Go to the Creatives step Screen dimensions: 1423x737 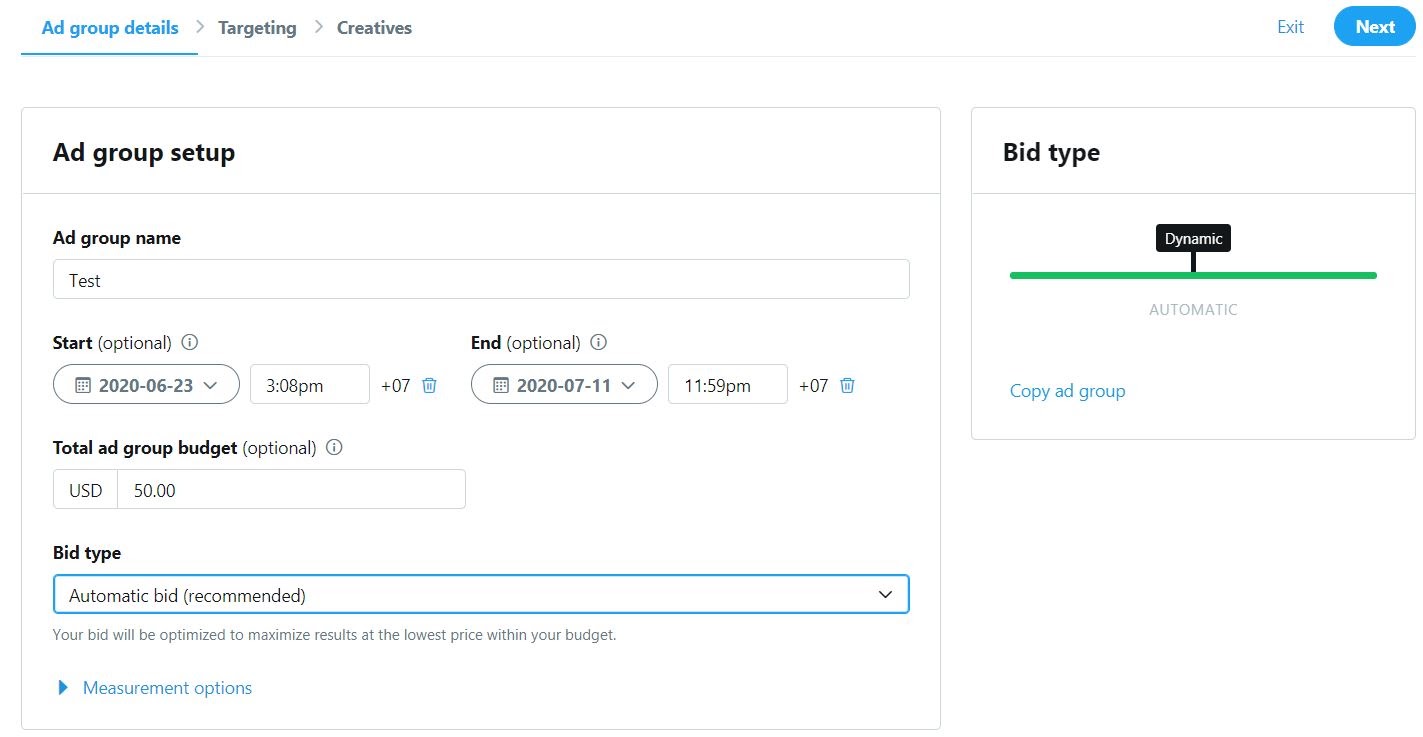[x=374, y=28]
